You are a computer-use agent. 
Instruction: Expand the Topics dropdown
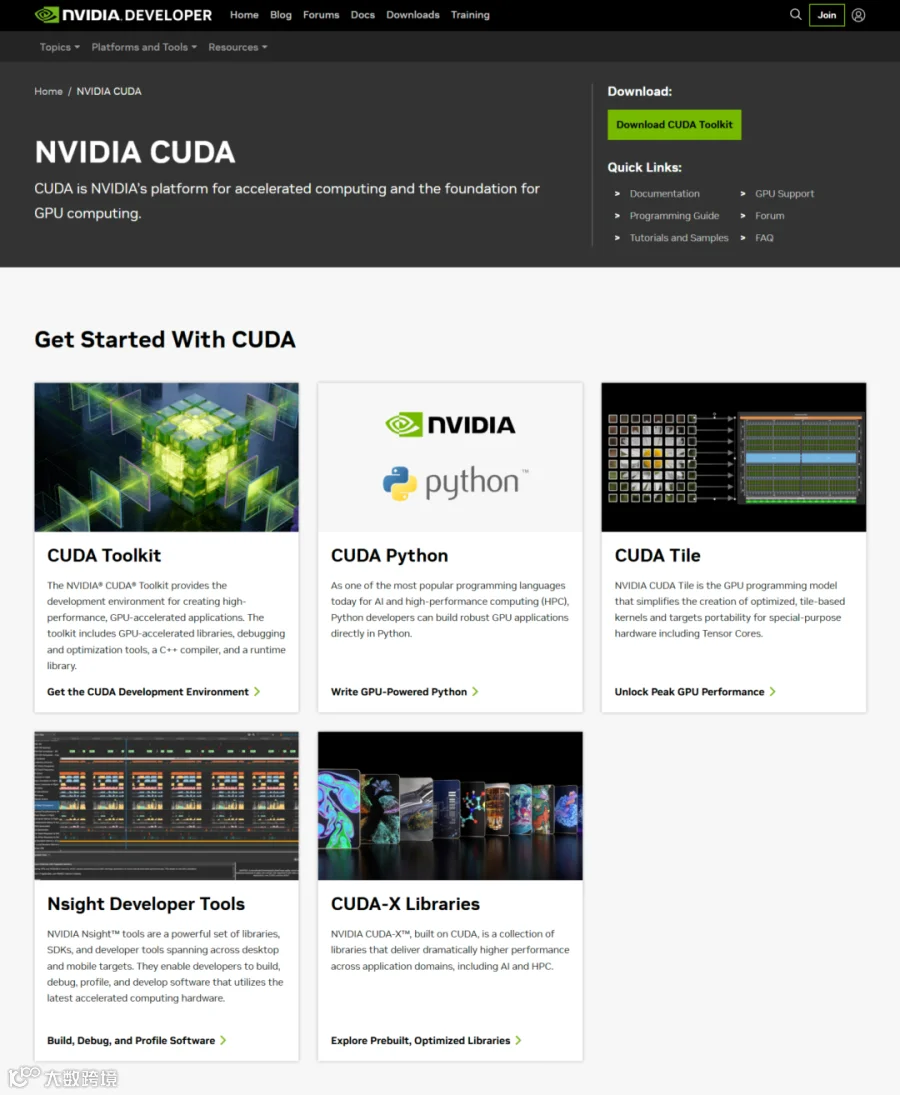coord(59,47)
